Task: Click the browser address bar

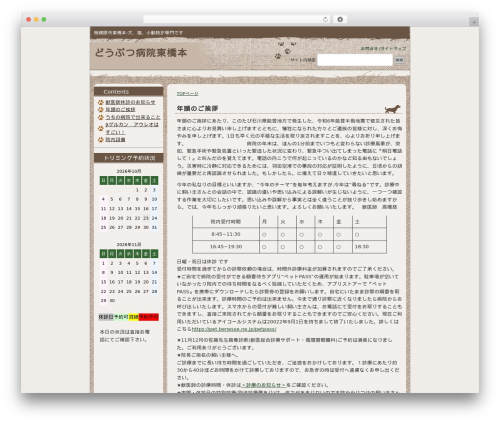Action: [x=236, y=19]
